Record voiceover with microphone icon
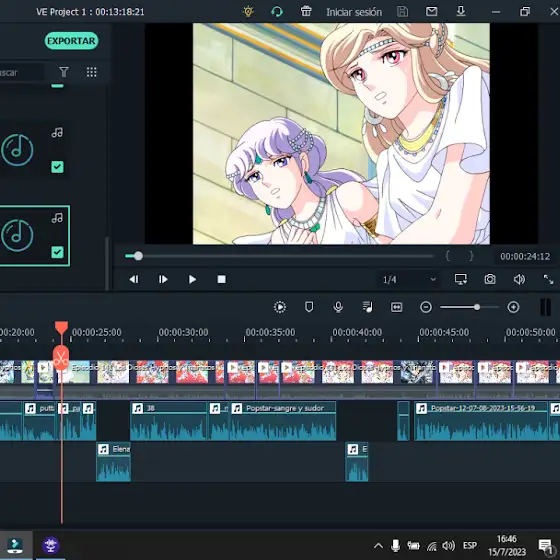This screenshot has height=560, width=560. pos(338,307)
